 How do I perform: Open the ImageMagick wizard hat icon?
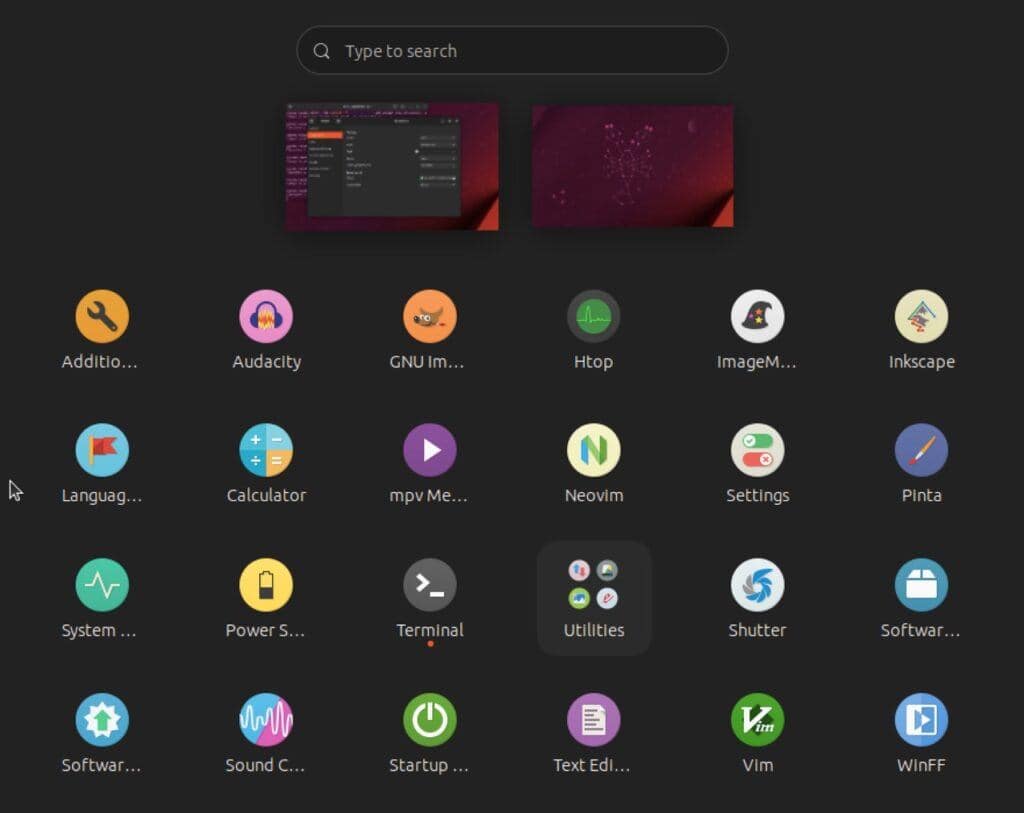(758, 317)
